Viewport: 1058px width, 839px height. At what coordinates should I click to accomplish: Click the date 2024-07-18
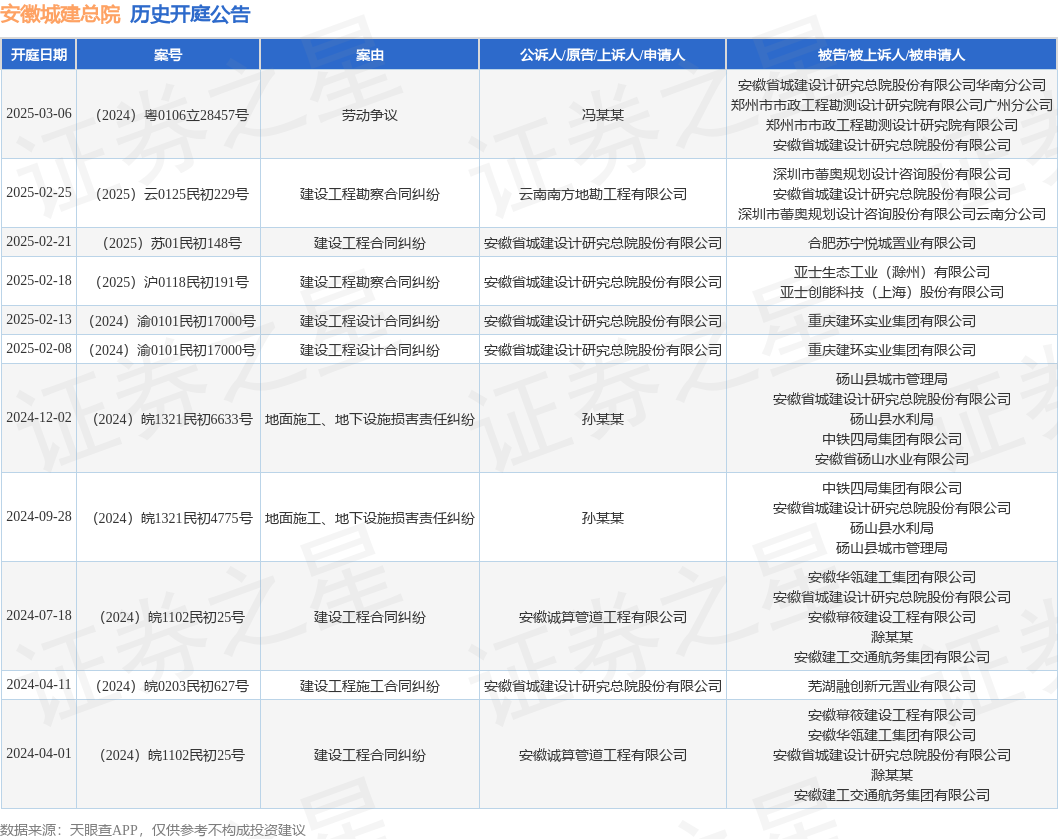click(x=39, y=616)
